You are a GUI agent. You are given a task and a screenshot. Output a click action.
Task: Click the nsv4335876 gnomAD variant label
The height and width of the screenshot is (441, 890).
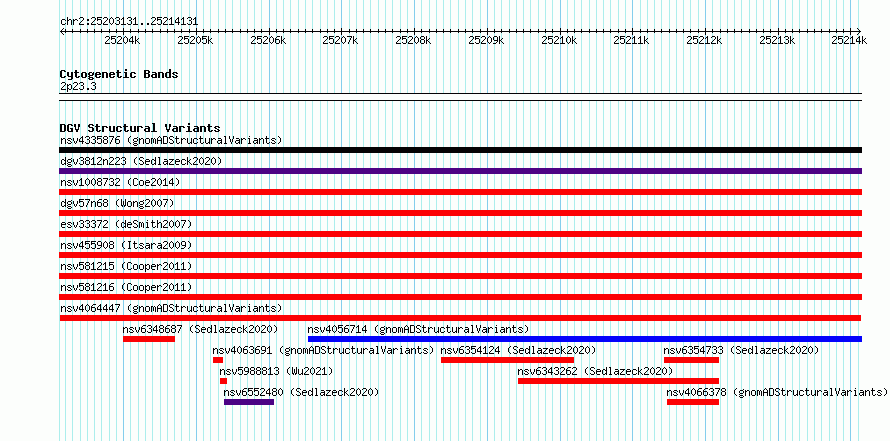[x=171, y=140]
